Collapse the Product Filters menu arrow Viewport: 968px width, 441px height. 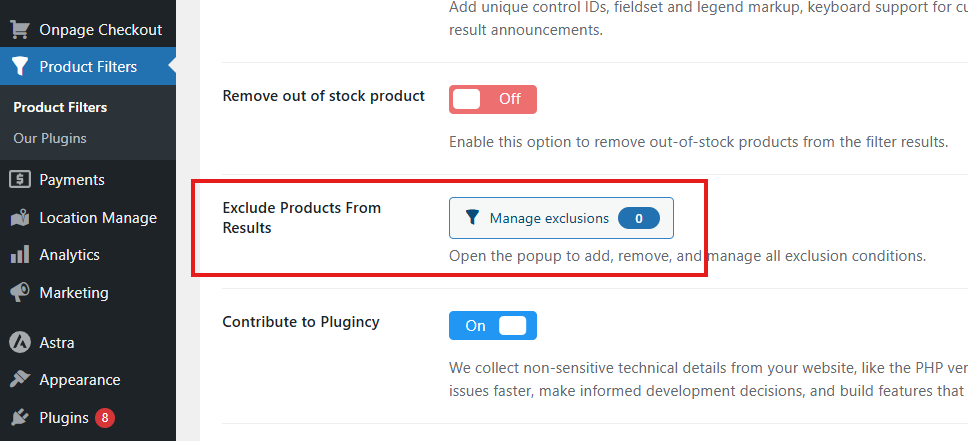click(171, 67)
